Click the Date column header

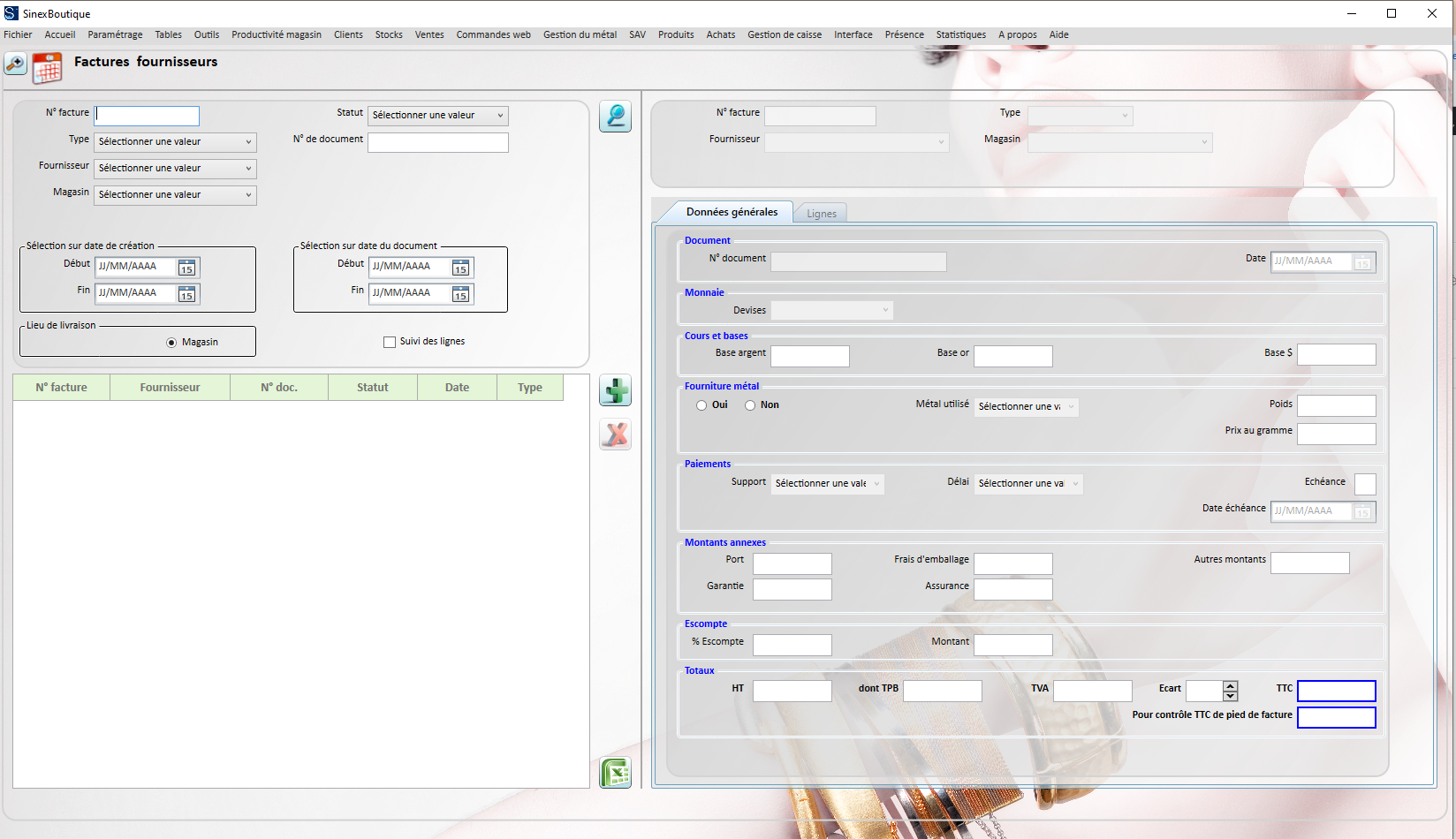pyautogui.click(x=457, y=388)
